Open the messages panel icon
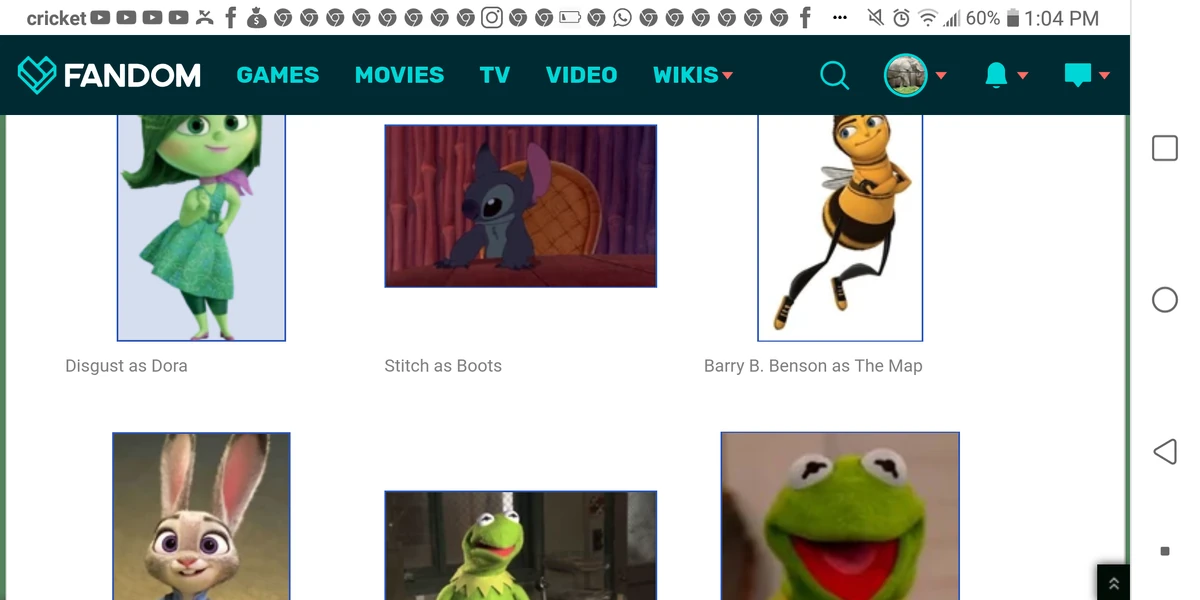Viewport: 1200px width, 600px height. pos(1078,74)
